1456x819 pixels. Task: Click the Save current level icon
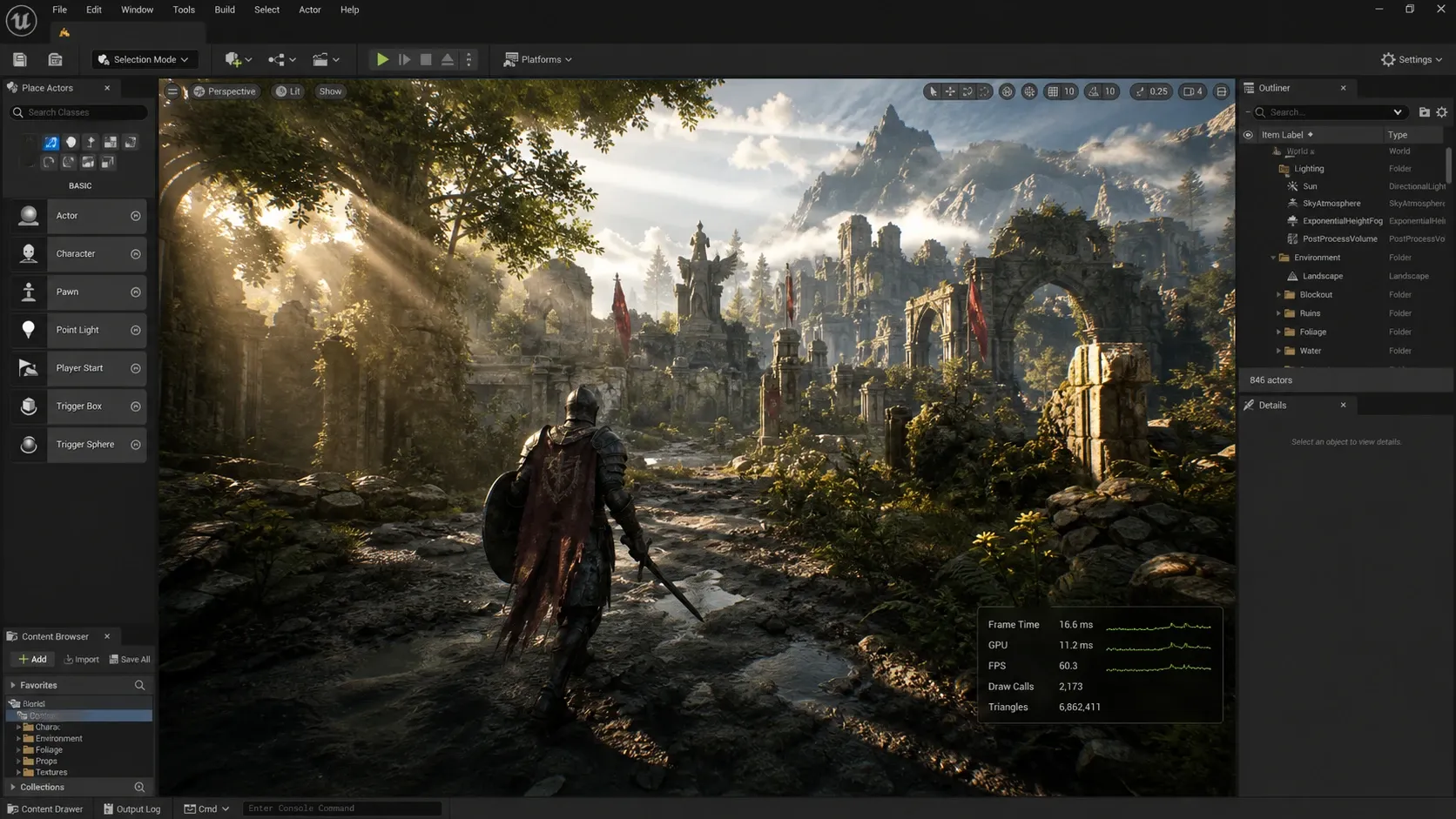(20, 59)
